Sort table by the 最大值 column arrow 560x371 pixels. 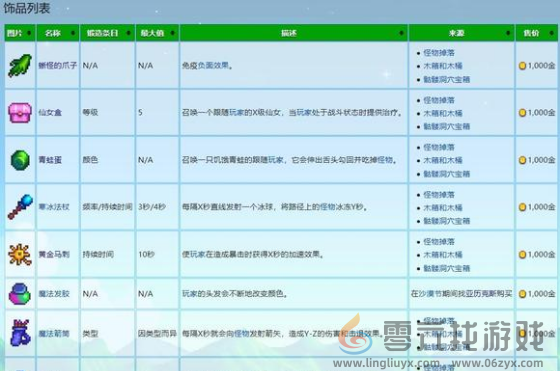tap(172, 33)
